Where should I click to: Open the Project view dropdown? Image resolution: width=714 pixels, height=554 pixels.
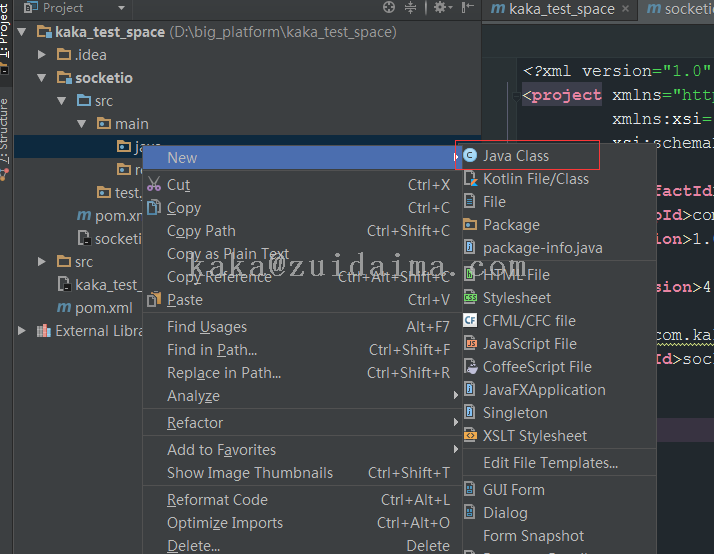point(121,8)
